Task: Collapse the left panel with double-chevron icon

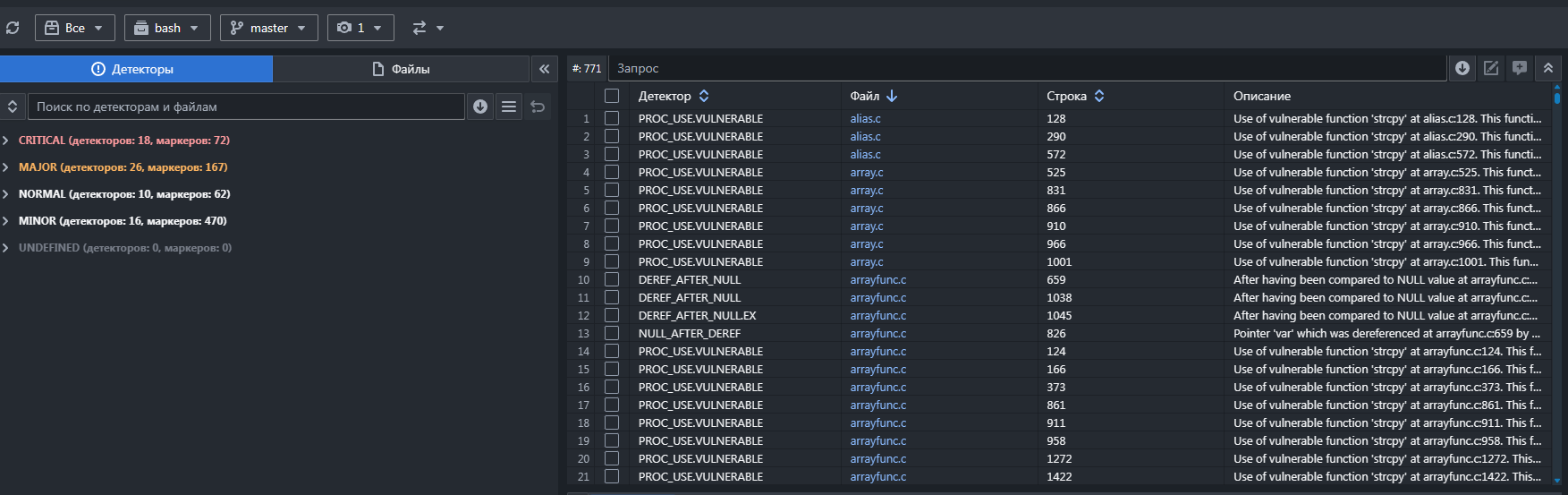Action: tap(544, 69)
